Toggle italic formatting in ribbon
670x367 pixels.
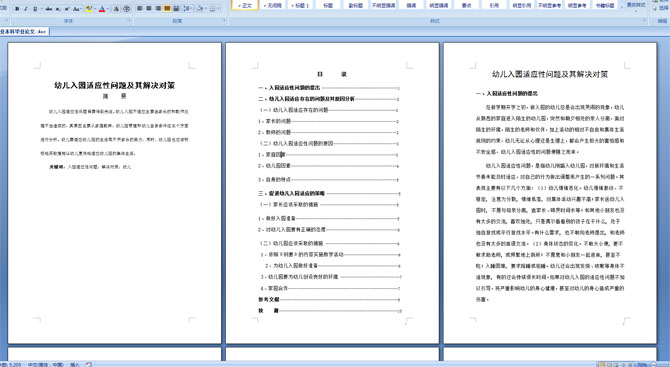pyautogui.click(x=26, y=9)
